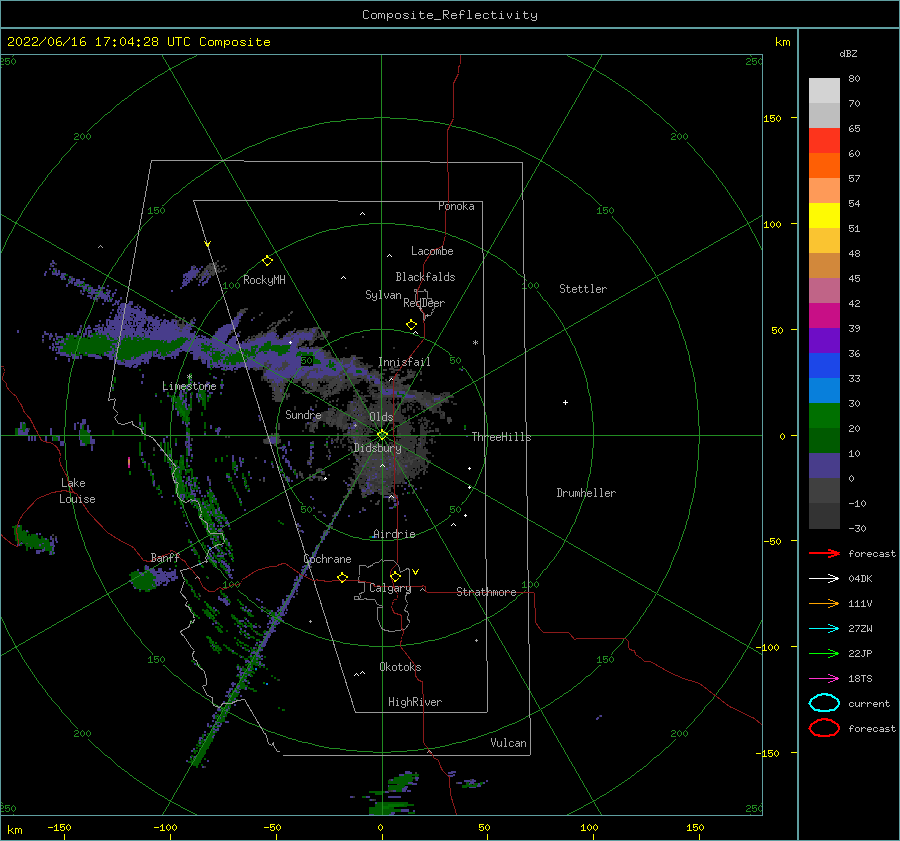
Task: Click the 150 tick on bottom axis
Action: (x=695, y=827)
